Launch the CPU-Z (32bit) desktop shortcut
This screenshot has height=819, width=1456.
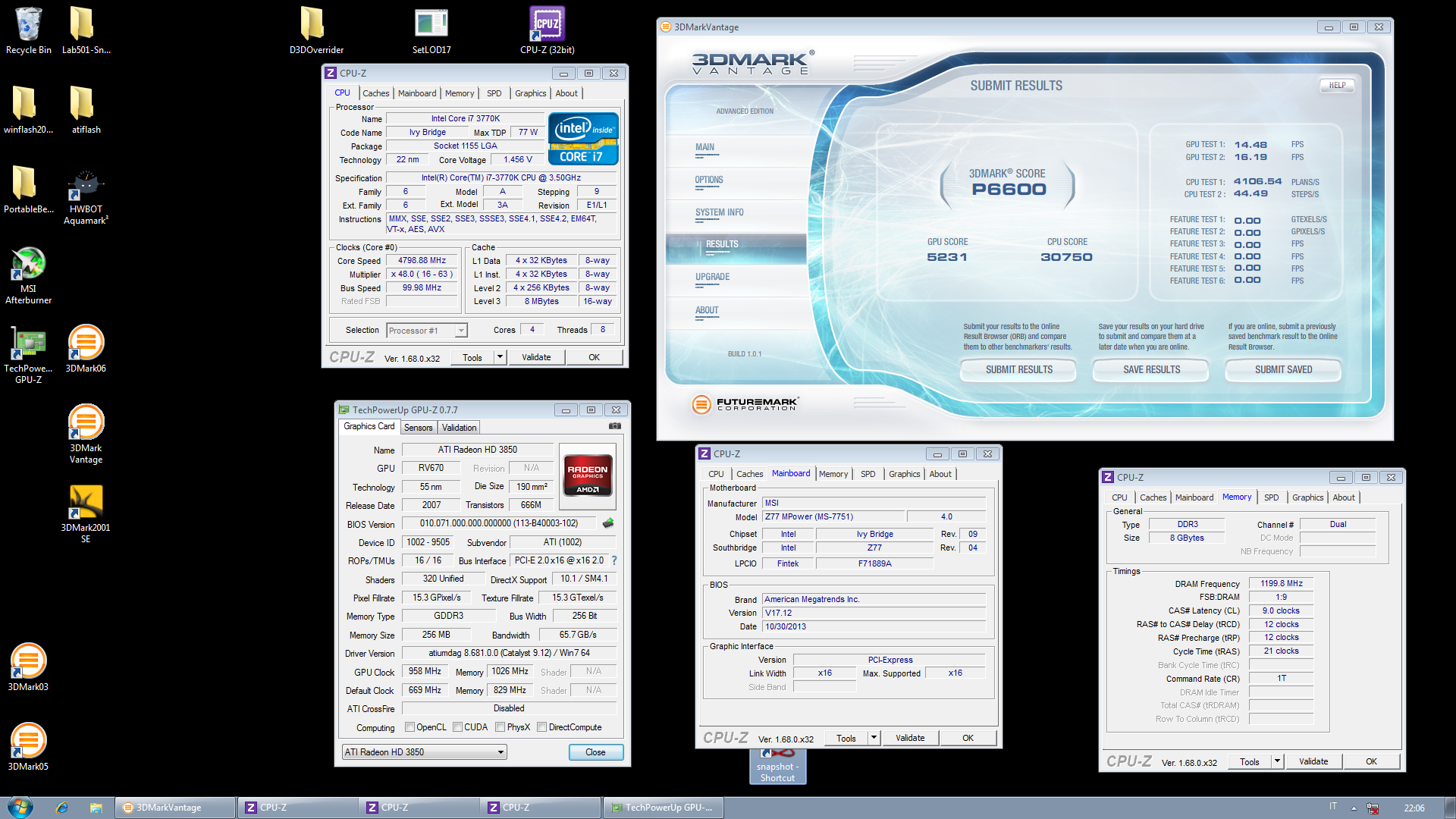(547, 30)
